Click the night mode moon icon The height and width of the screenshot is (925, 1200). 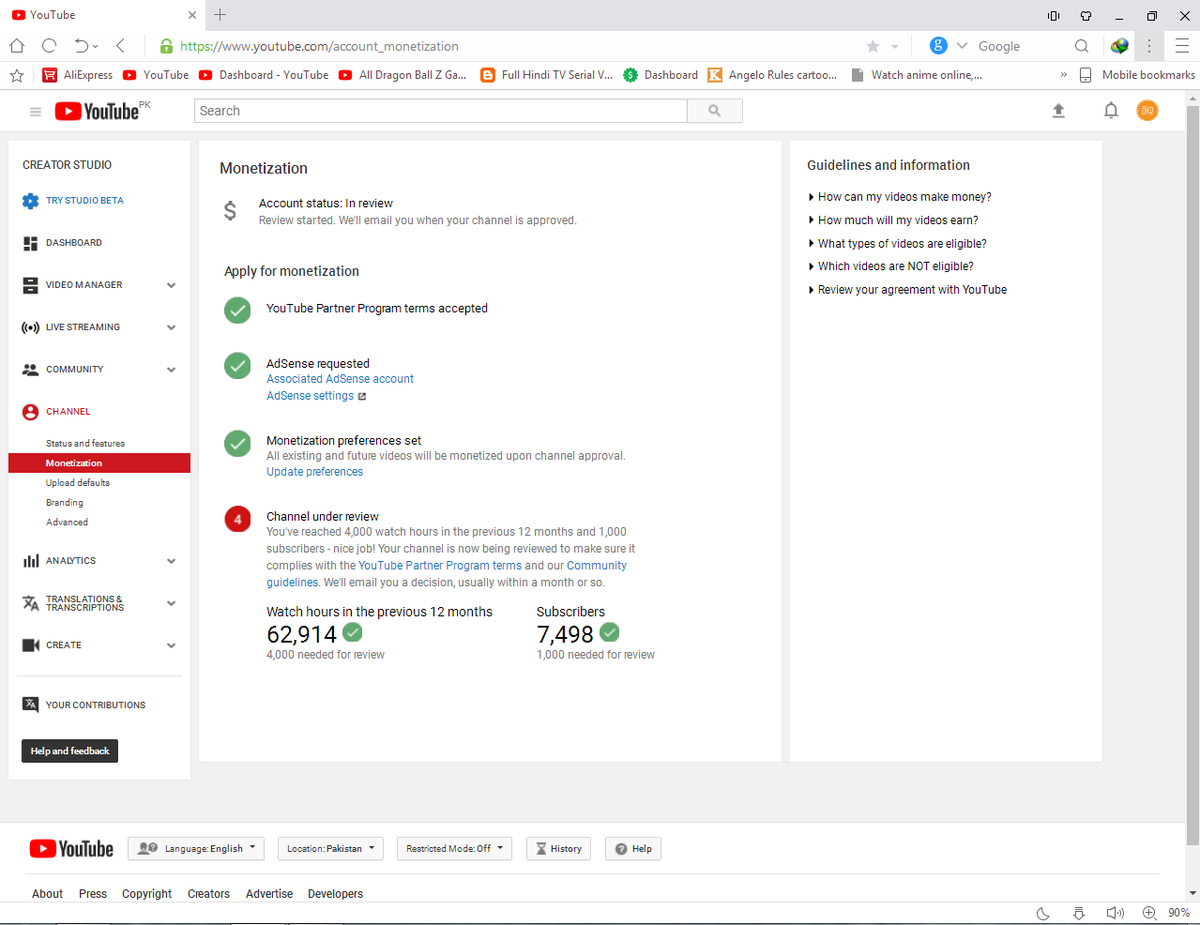point(1043,913)
